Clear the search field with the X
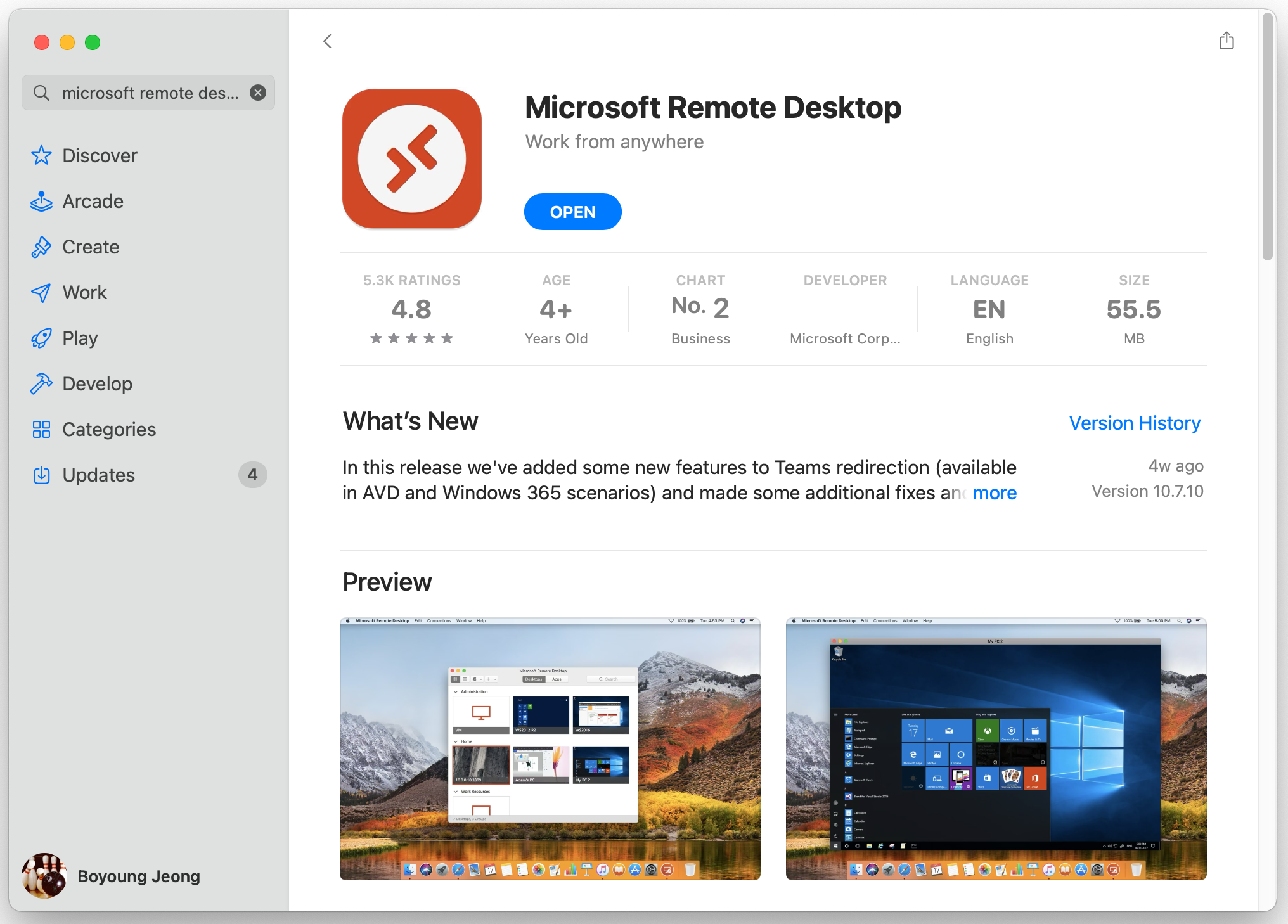The height and width of the screenshot is (924, 1288). 258,93
